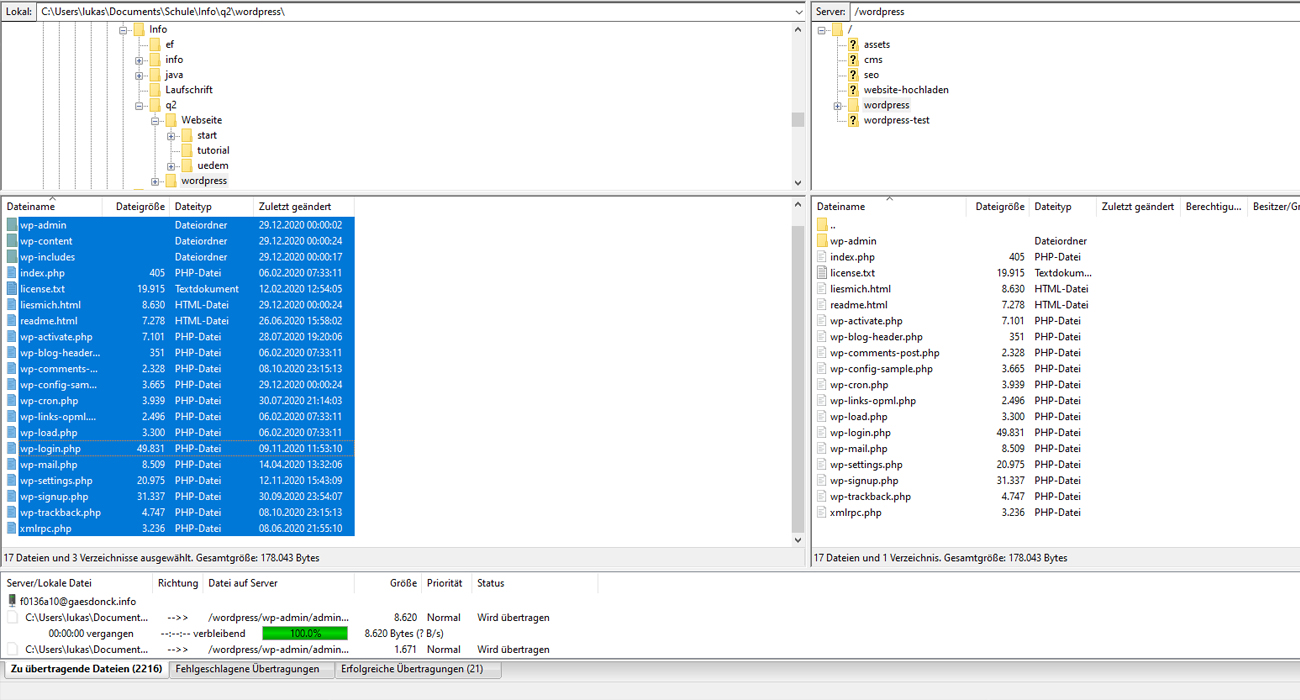Switch to the Fehlgeschlagene Übertragungen tab

click(247, 669)
